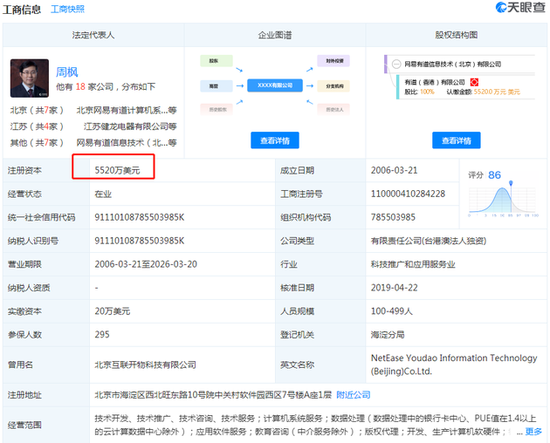Viewport: 550px width, 443px height.
Task: Click the 股东 node in enterprise graph
Action: click(x=216, y=61)
